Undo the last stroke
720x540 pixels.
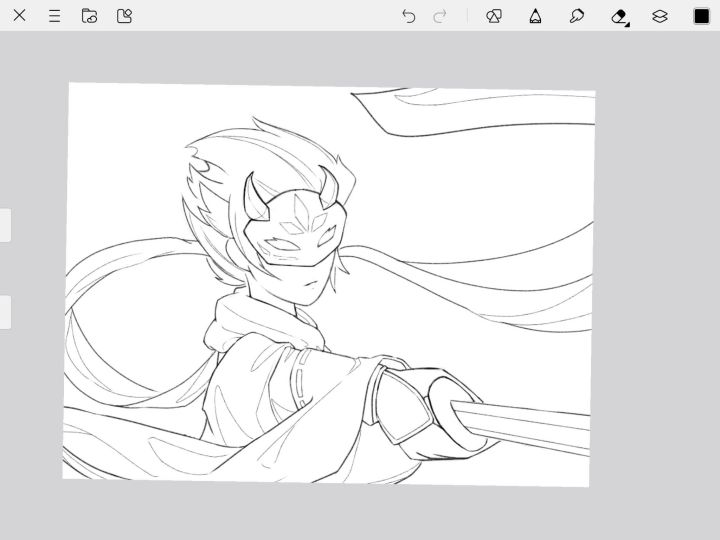click(x=408, y=16)
